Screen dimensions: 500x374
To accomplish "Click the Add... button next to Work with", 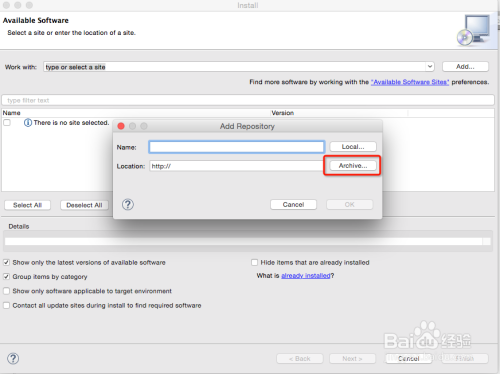I will [465, 67].
